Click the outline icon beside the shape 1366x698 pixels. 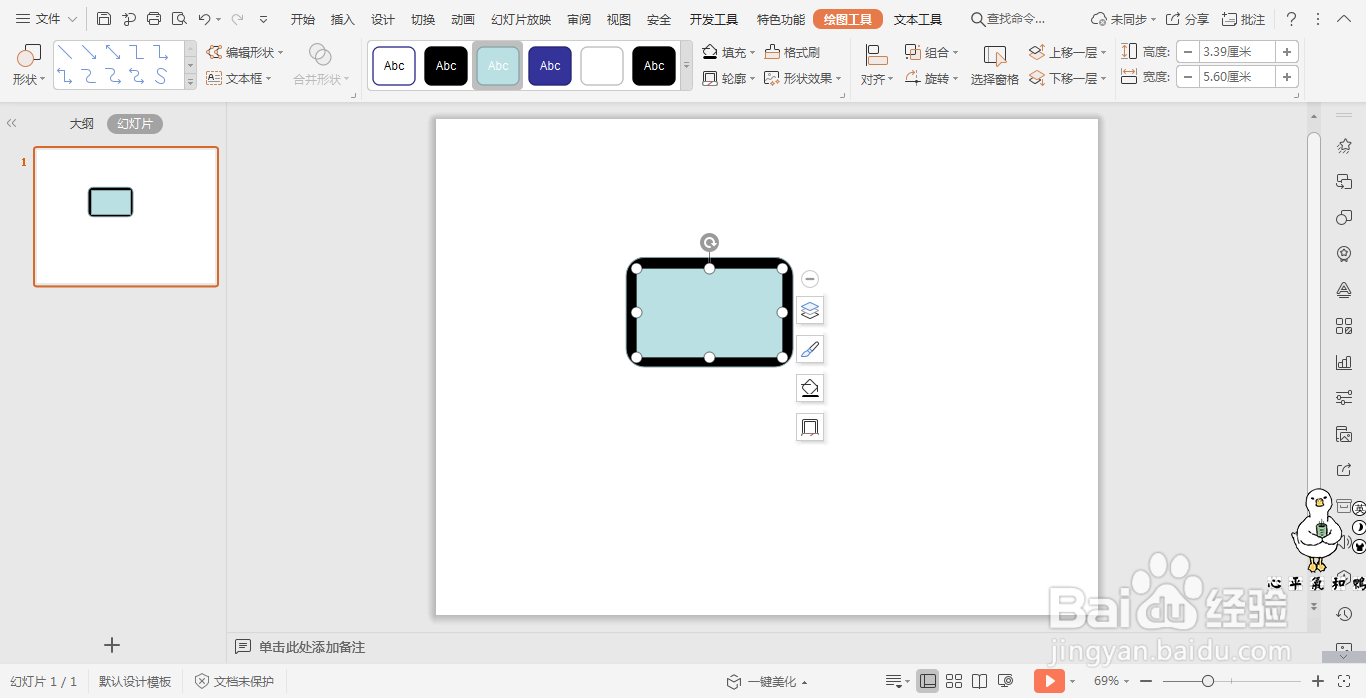point(810,427)
